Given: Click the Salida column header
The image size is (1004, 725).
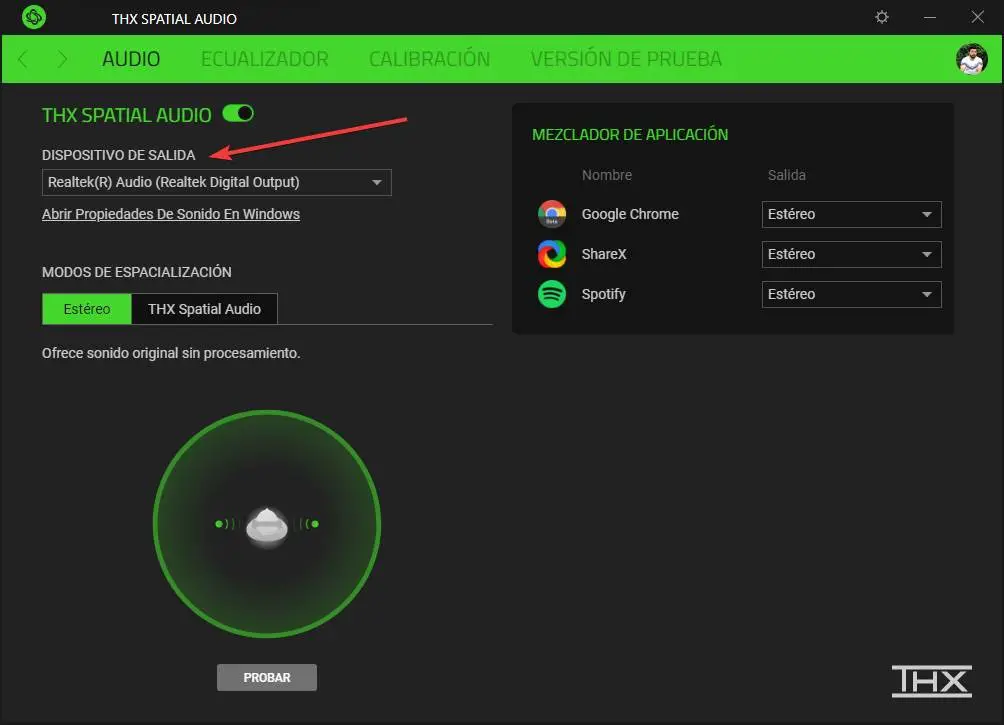Looking at the screenshot, I should [x=787, y=175].
